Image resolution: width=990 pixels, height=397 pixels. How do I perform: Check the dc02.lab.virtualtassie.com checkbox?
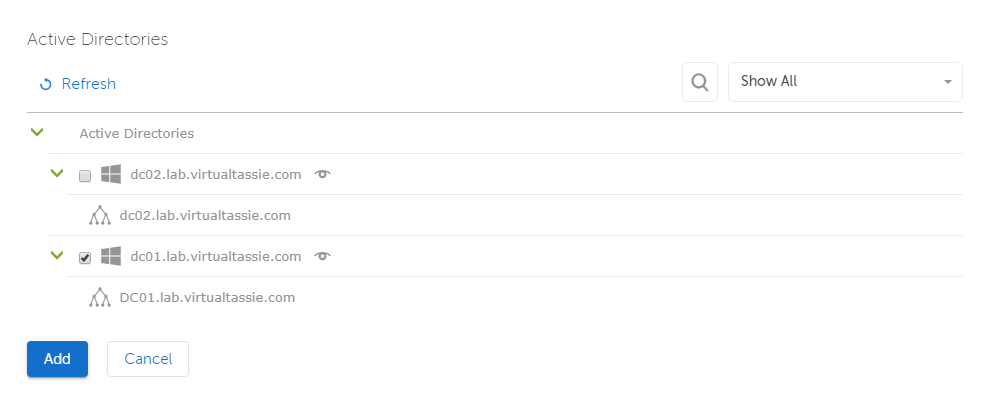pyautogui.click(x=85, y=176)
